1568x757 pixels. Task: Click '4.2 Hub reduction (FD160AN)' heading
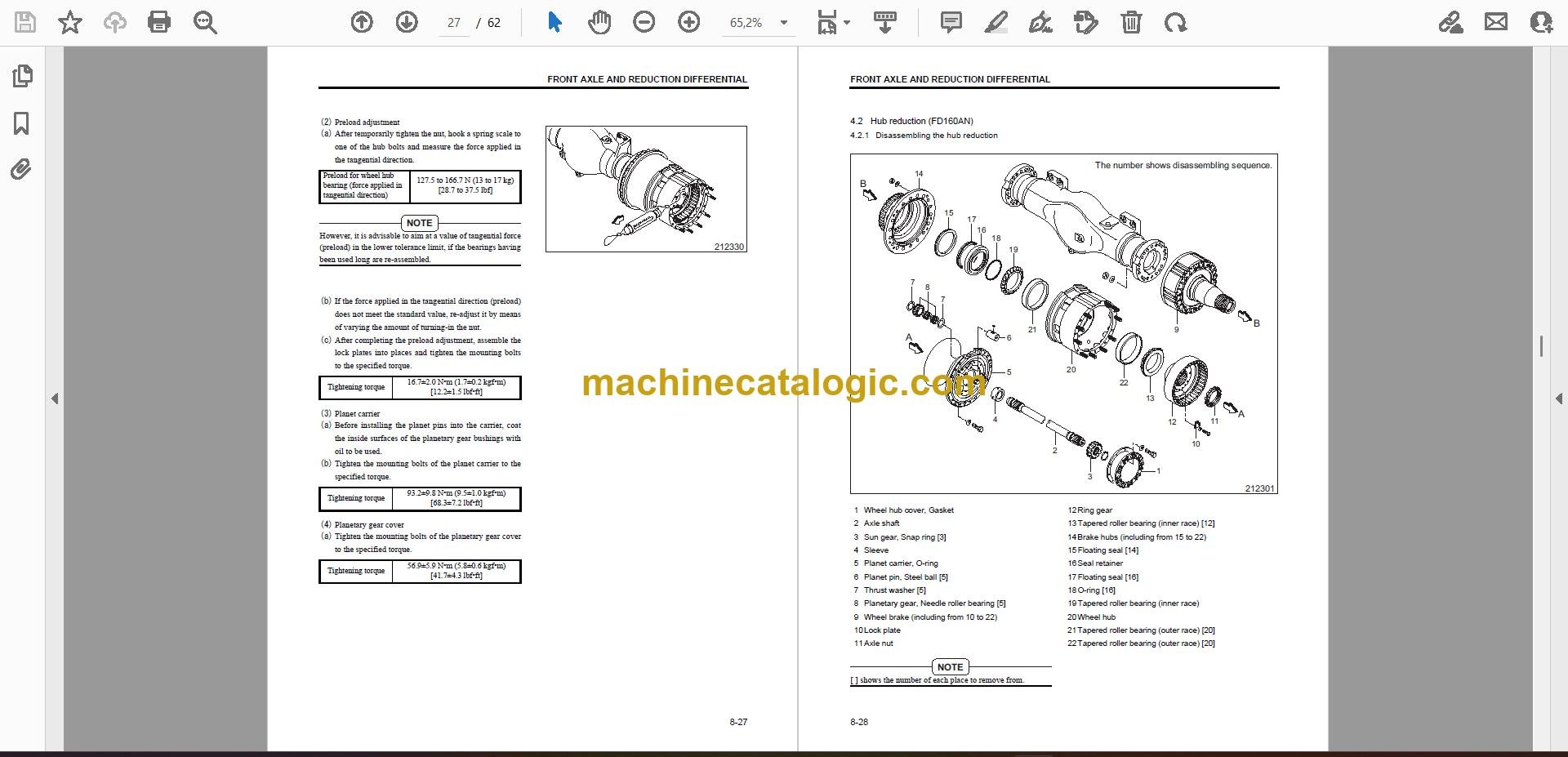(x=911, y=121)
